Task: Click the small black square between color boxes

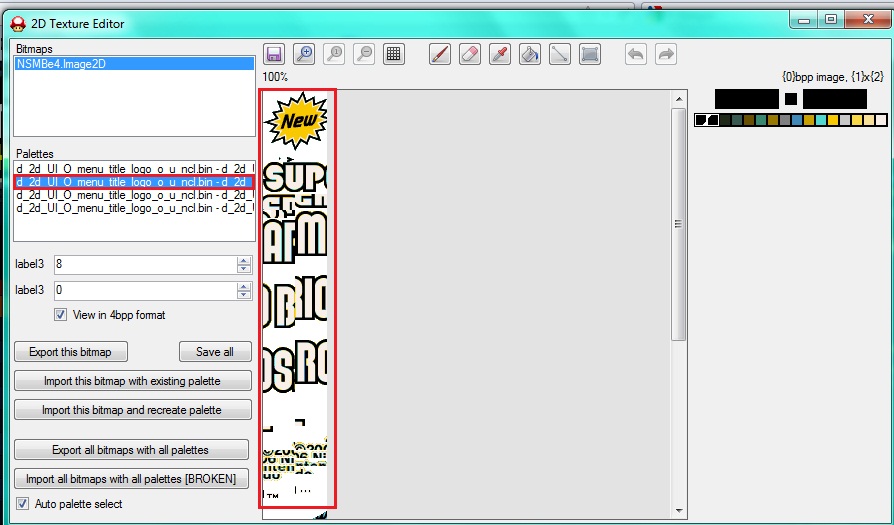Action: tap(791, 99)
